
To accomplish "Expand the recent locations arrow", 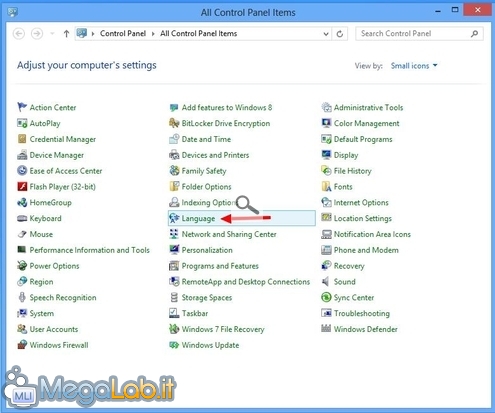I will coord(52,34).
